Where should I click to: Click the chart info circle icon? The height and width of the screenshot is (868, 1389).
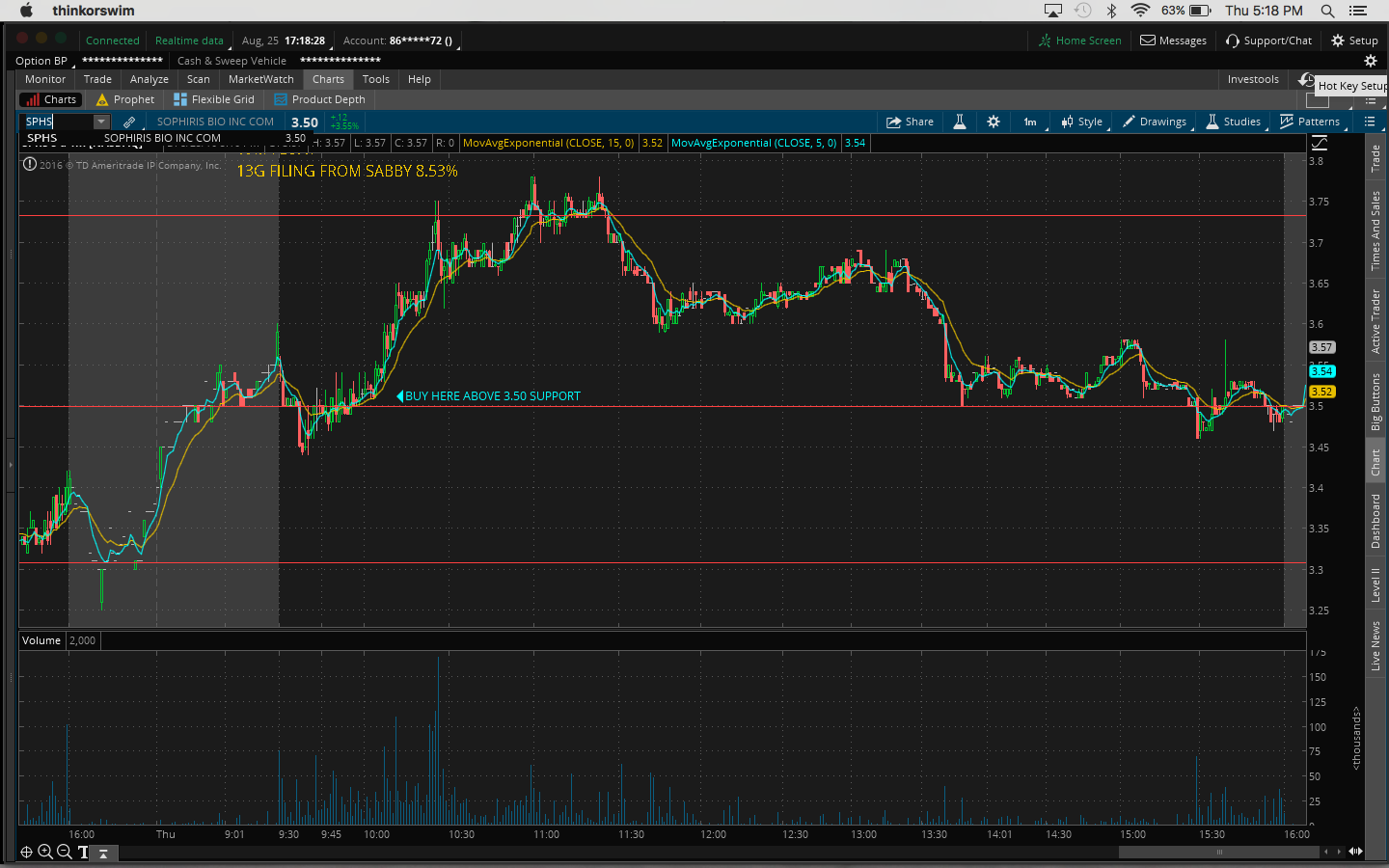(x=29, y=165)
